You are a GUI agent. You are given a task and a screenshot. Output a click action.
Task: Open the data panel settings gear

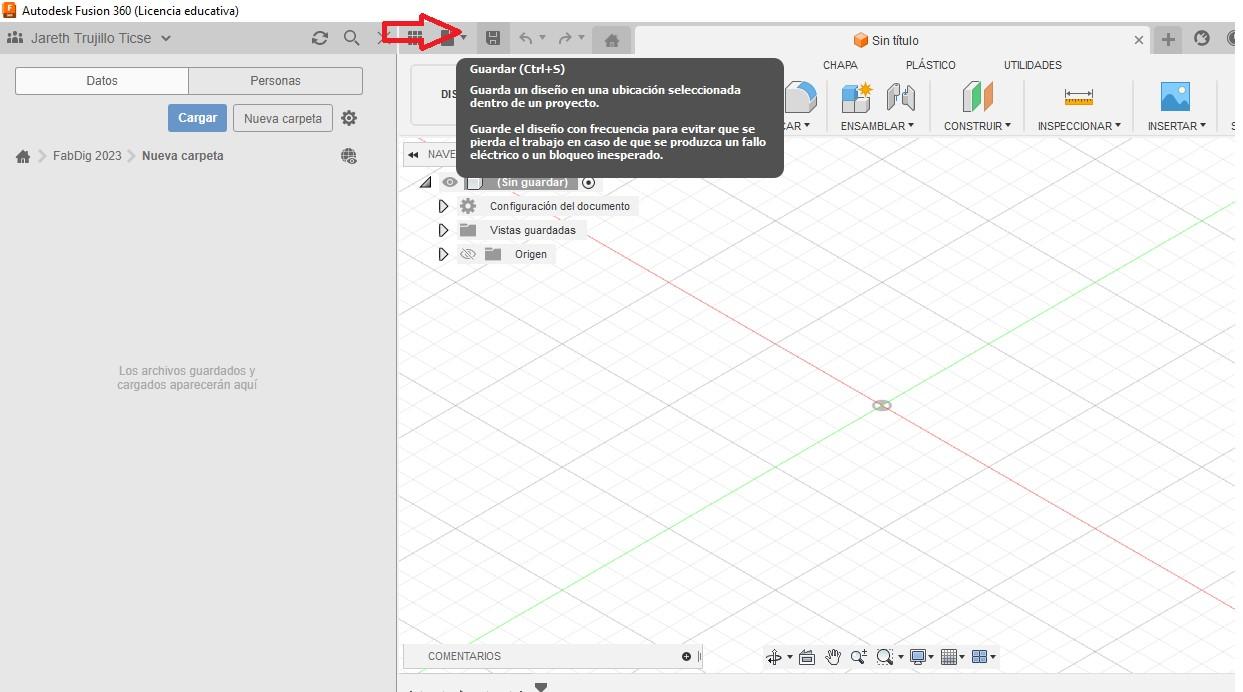pos(349,117)
